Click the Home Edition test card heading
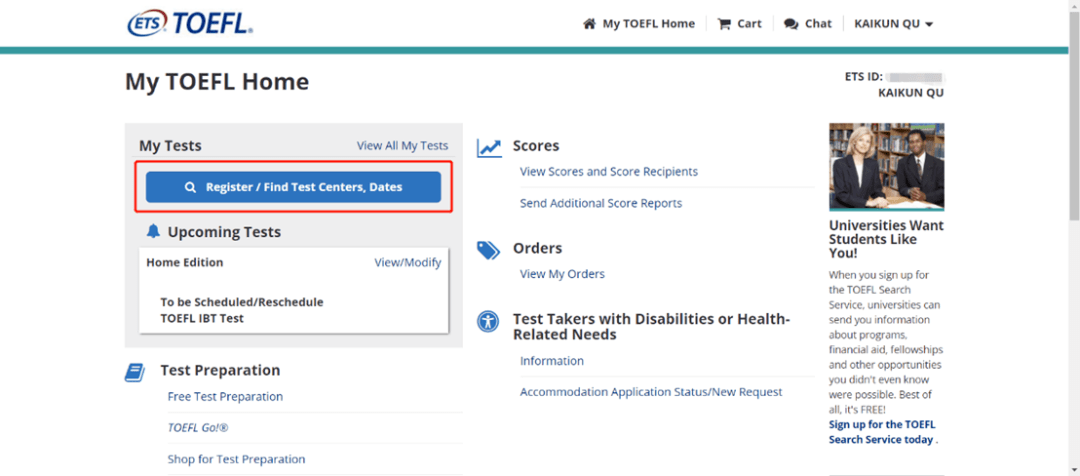The width and height of the screenshot is (1080, 476). (x=185, y=262)
